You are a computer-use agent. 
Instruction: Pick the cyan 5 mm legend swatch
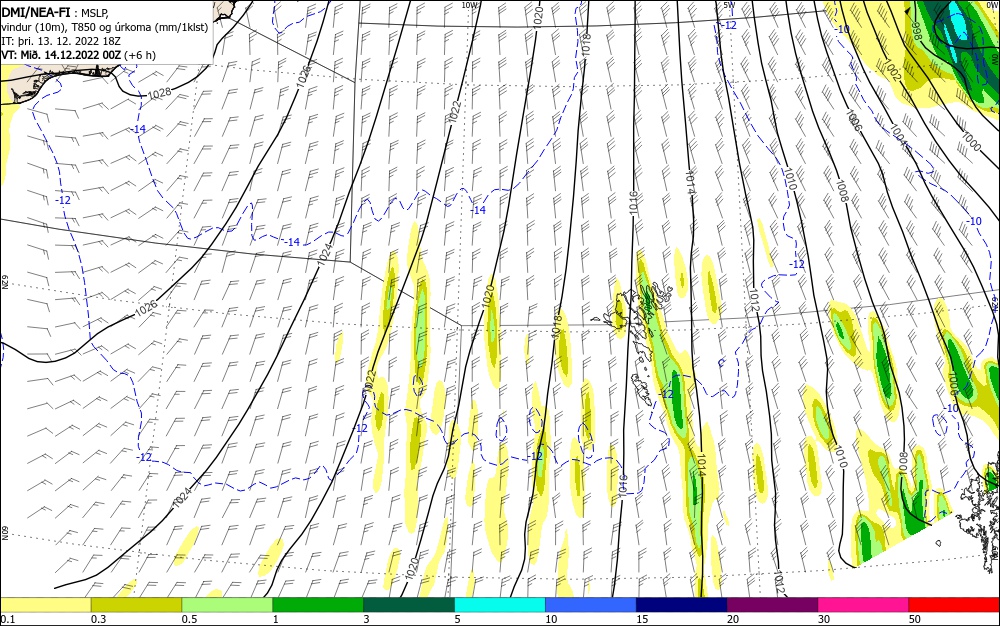click(500, 605)
